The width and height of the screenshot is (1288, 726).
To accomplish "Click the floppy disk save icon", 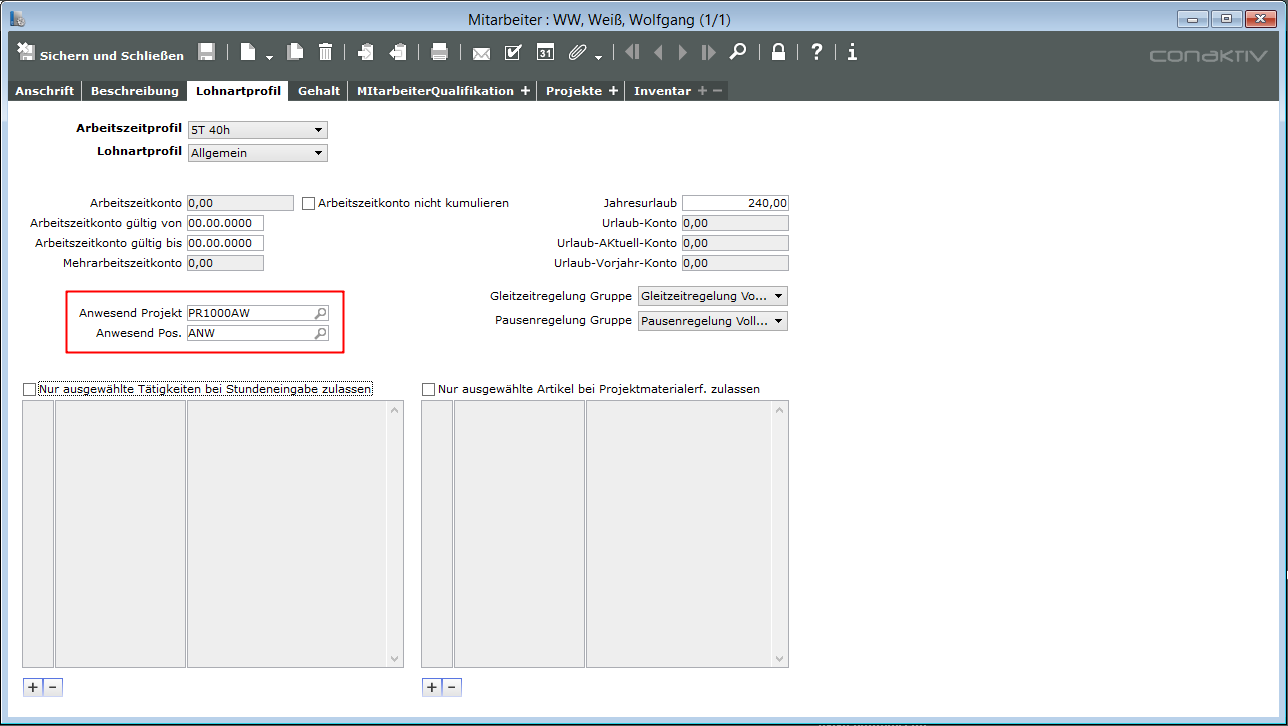I will pos(206,53).
